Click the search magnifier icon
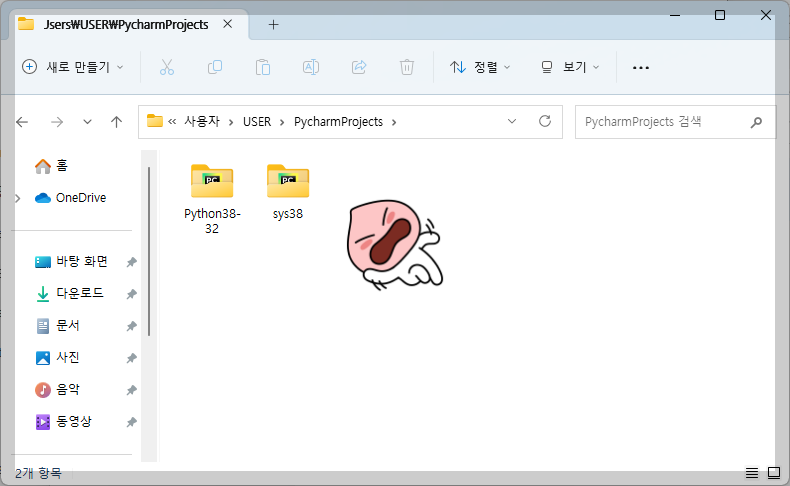Screen dimensions: 790x486 tap(756, 122)
